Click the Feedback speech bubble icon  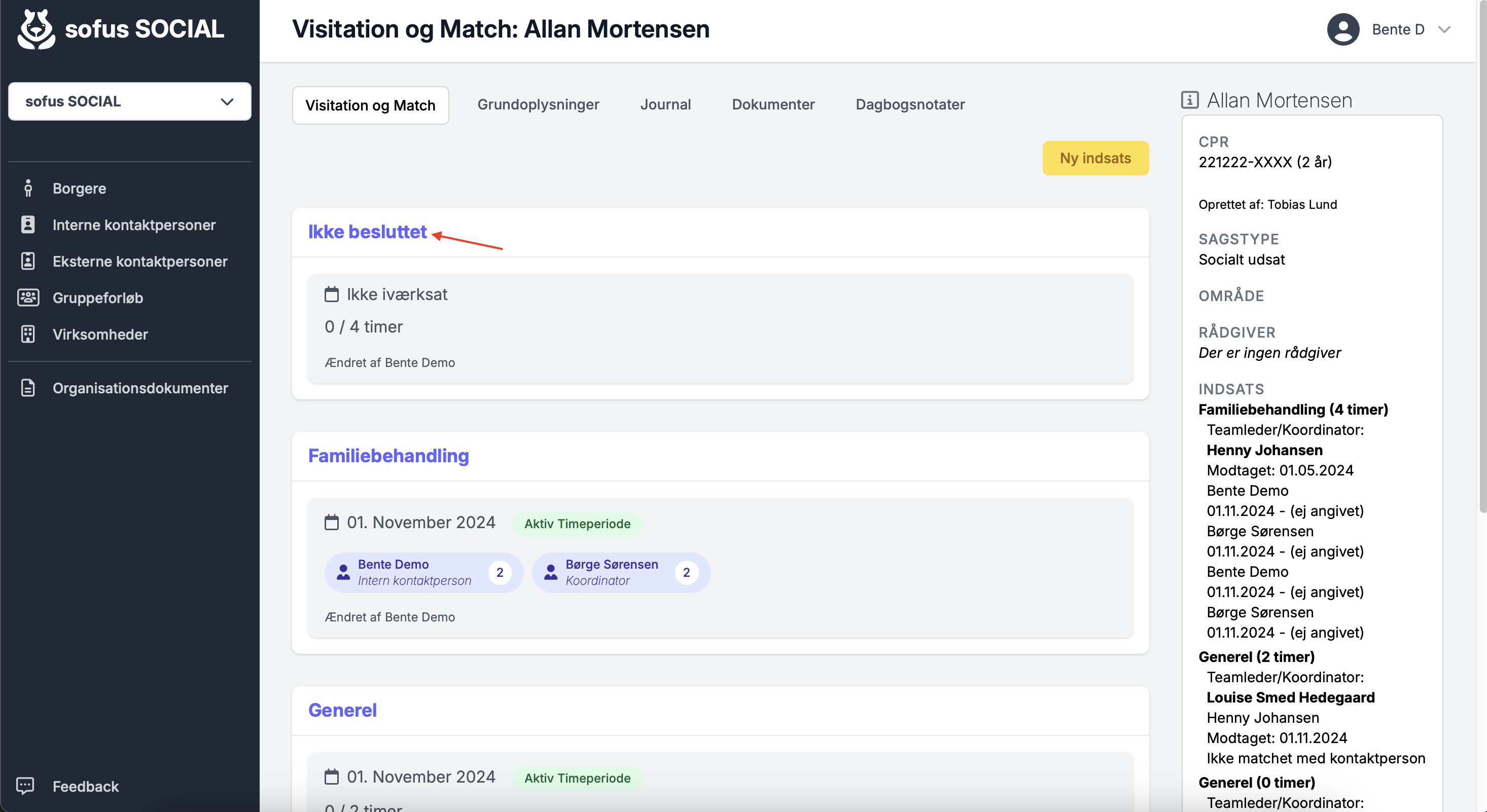pos(25,786)
